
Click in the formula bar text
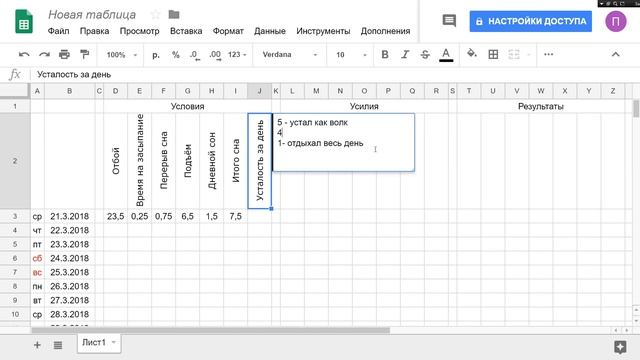point(74,75)
